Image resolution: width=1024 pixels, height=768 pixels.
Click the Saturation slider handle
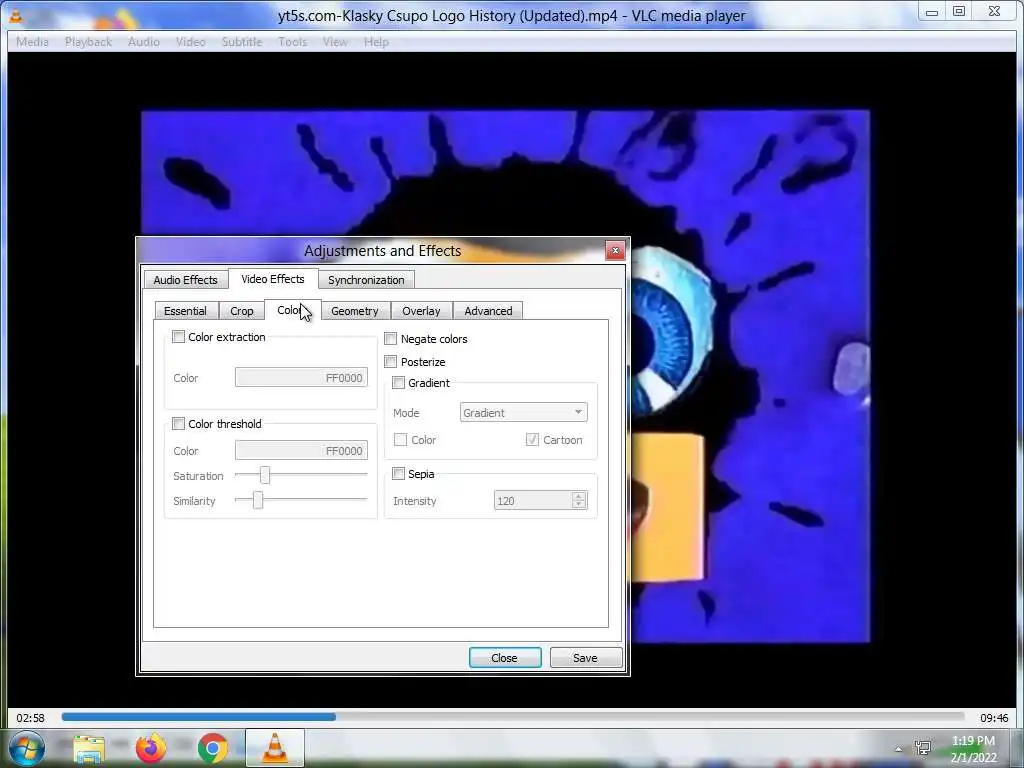[x=264, y=475]
